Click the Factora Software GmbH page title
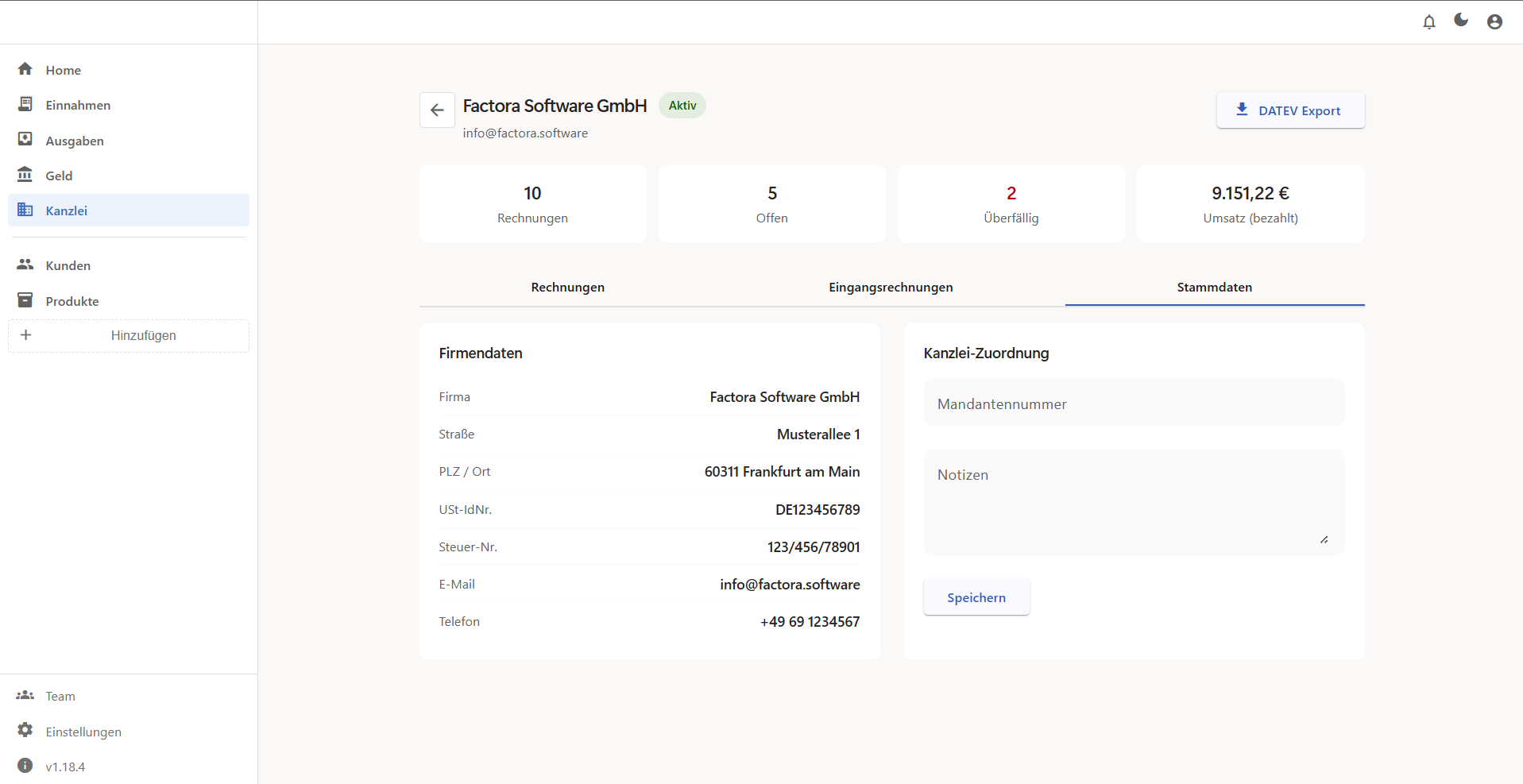The width and height of the screenshot is (1523, 784). coord(555,106)
